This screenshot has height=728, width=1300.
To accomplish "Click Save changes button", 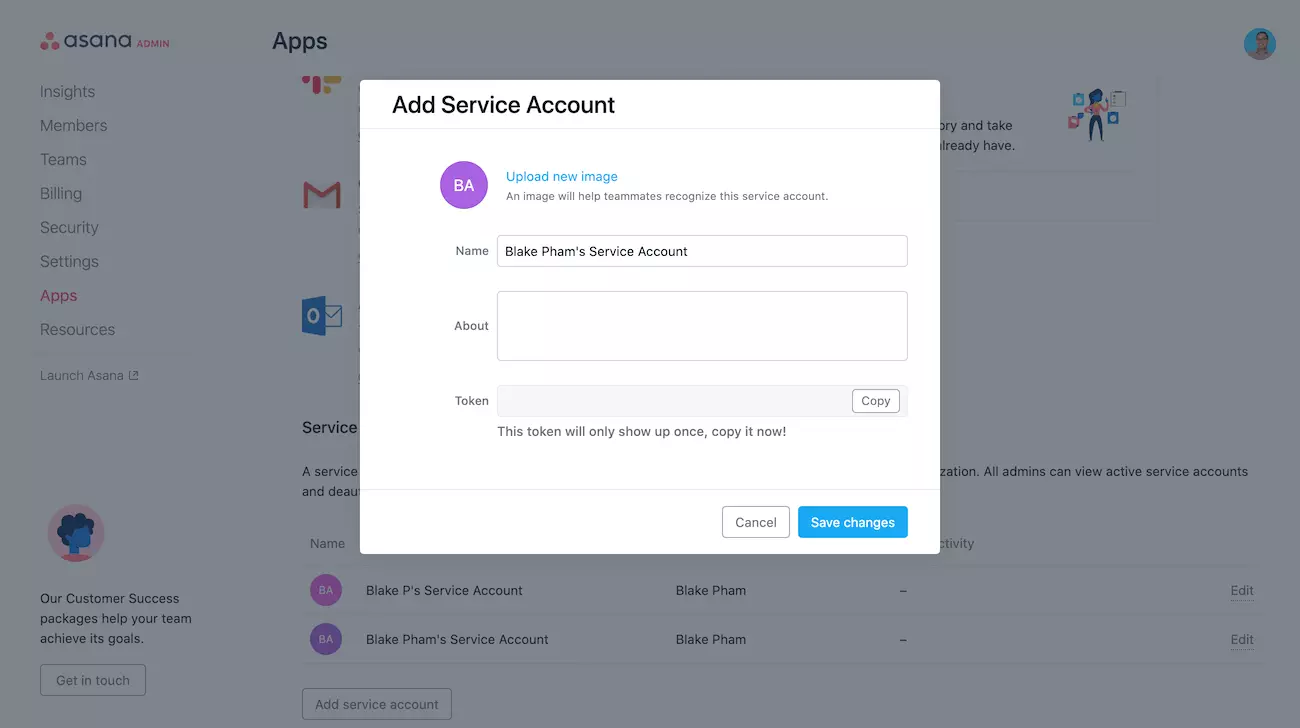I will [853, 522].
